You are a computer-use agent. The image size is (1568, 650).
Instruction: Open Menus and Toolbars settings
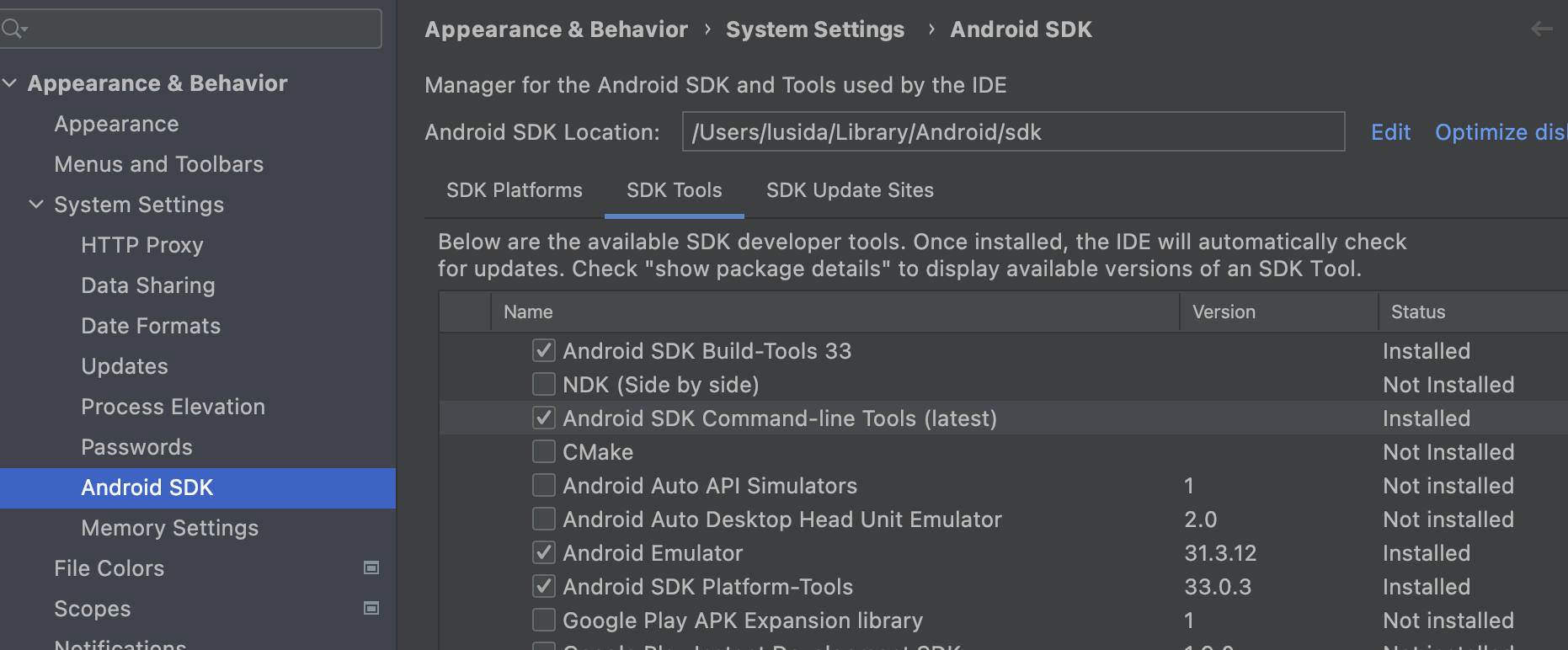pyautogui.click(x=158, y=164)
